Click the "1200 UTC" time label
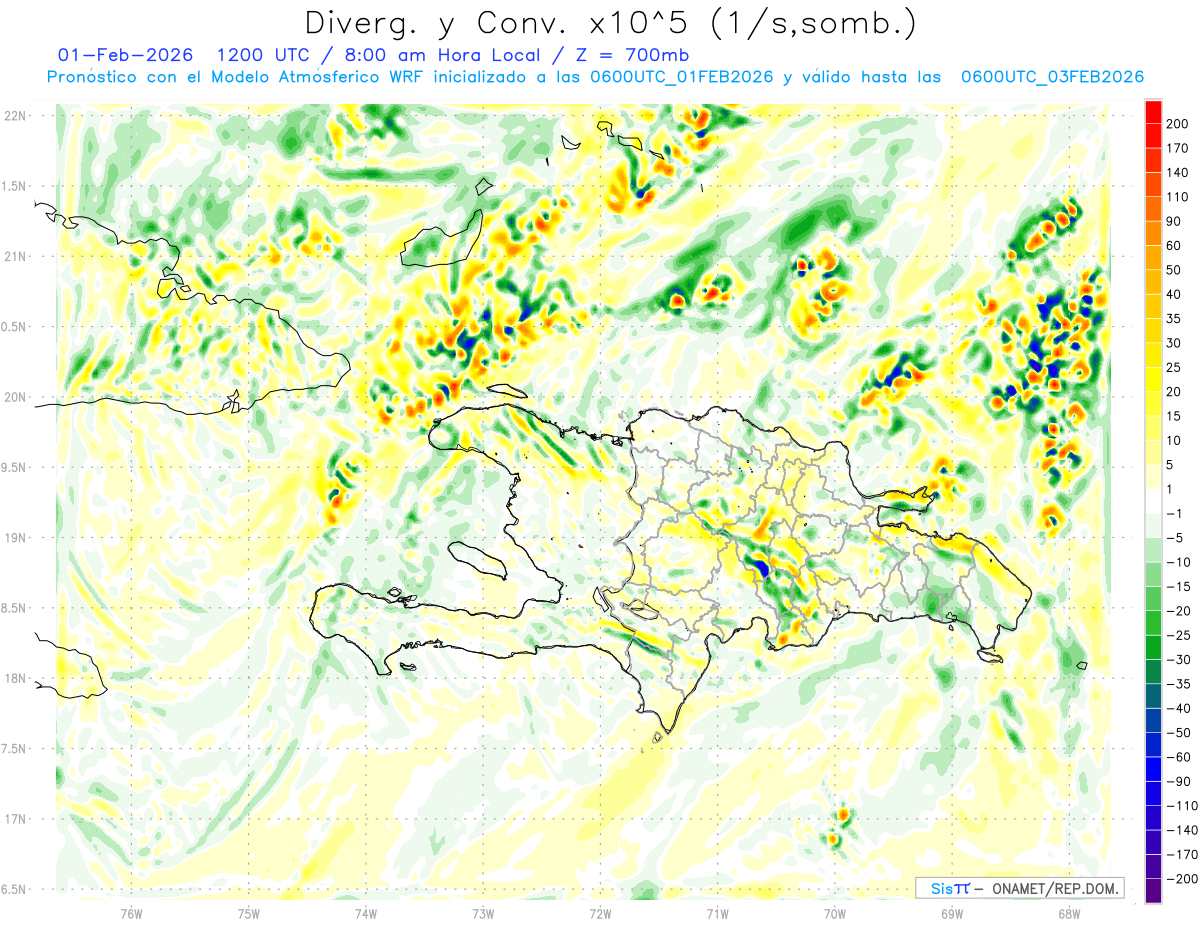The image size is (1200, 927). pos(263,55)
